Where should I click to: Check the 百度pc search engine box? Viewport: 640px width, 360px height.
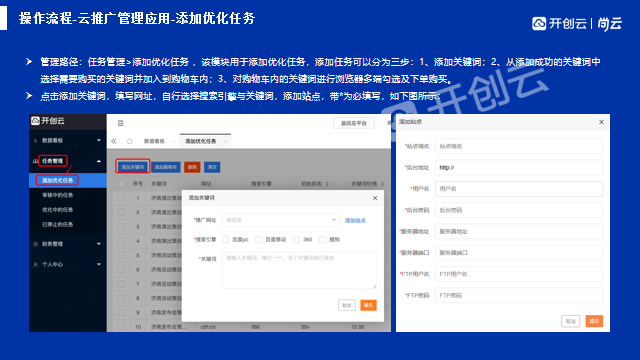(x=225, y=240)
